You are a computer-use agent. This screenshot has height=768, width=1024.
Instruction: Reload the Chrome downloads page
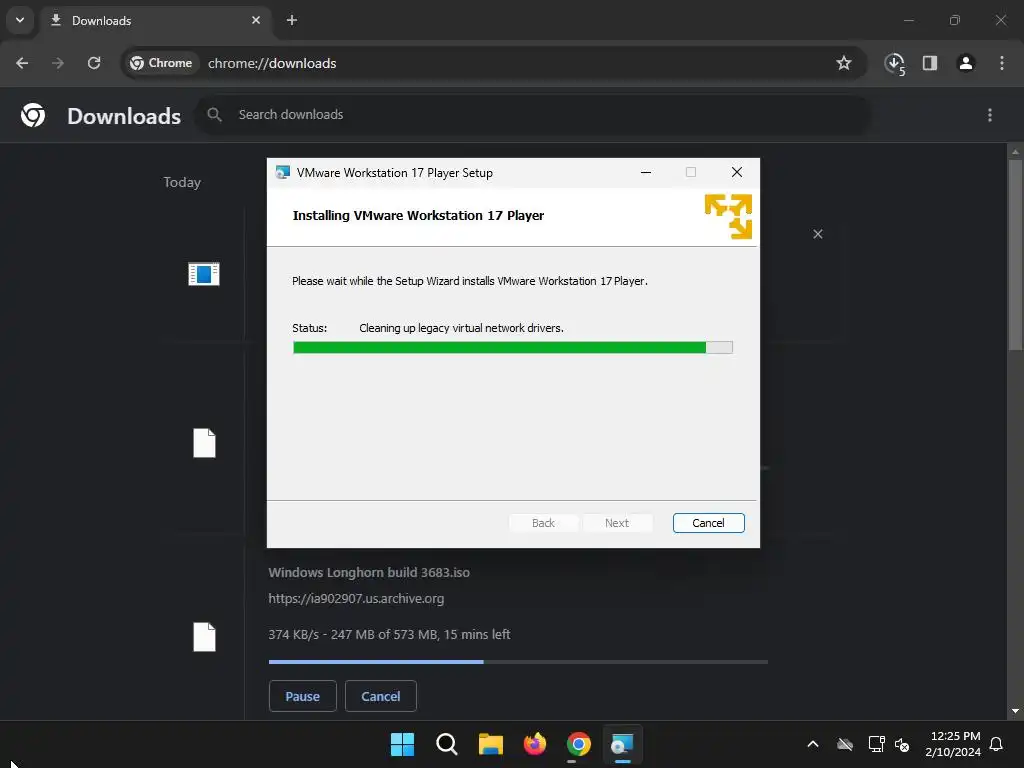94,63
